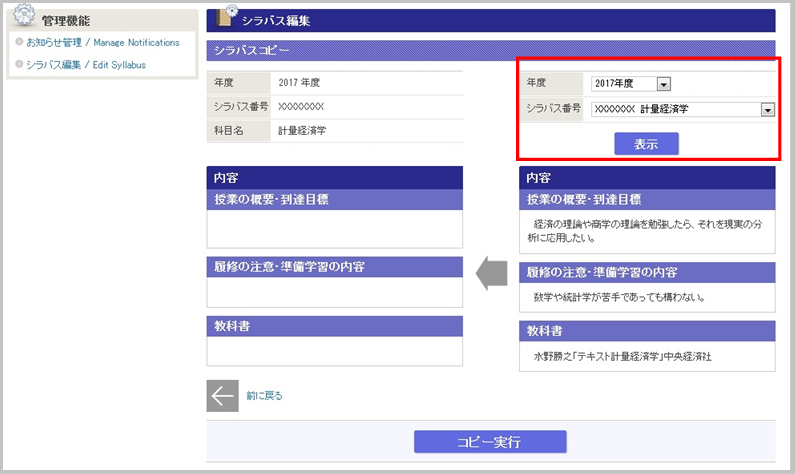Click the シラバス編集 book icon

(227, 16)
